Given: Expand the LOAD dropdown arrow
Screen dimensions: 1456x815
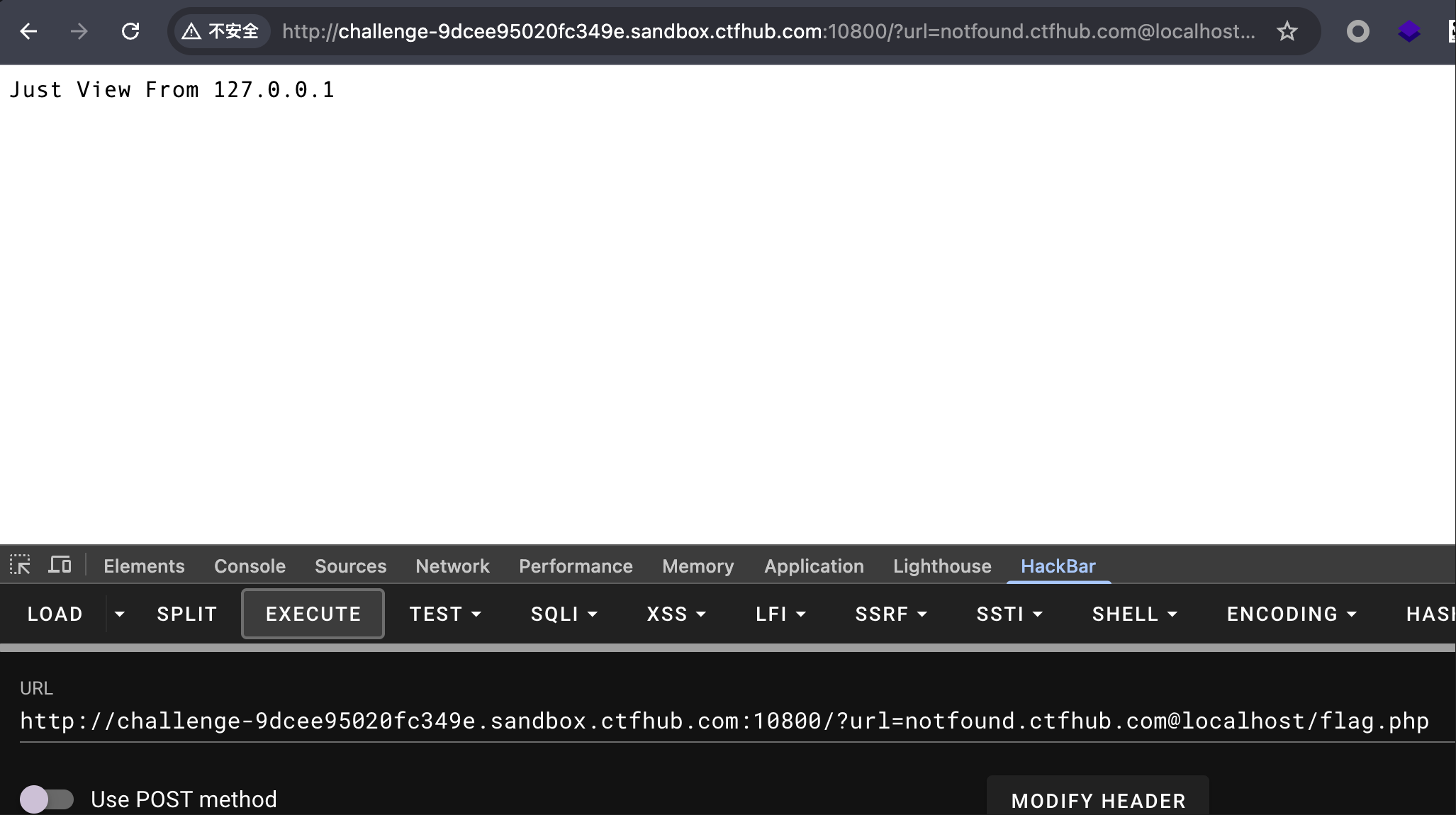Looking at the screenshot, I should (119, 614).
